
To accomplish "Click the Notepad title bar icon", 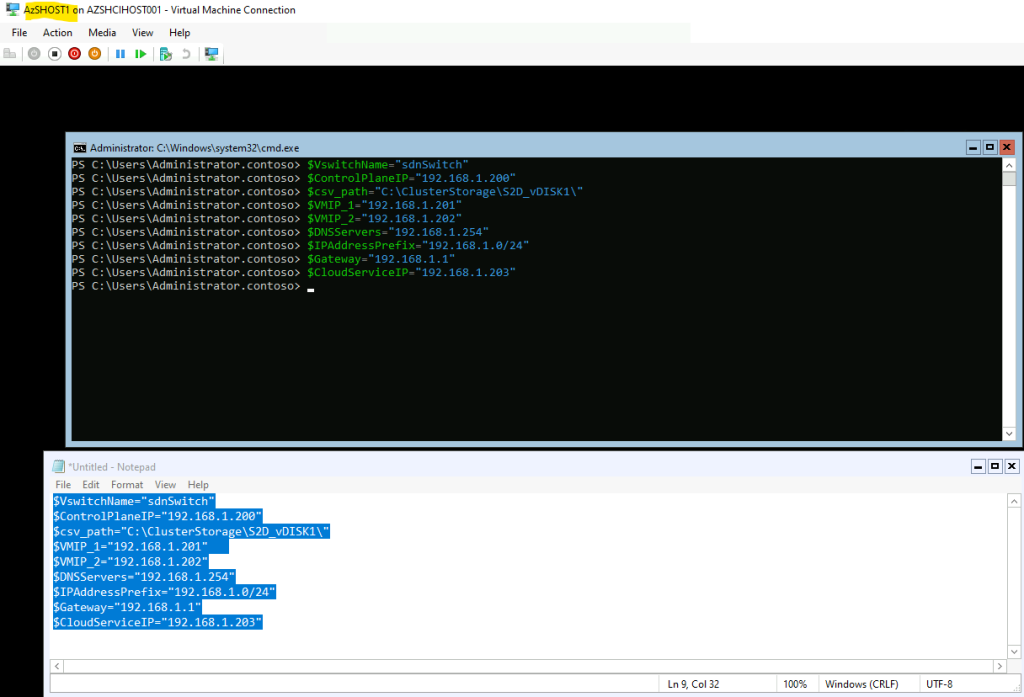I will click(59, 466).
